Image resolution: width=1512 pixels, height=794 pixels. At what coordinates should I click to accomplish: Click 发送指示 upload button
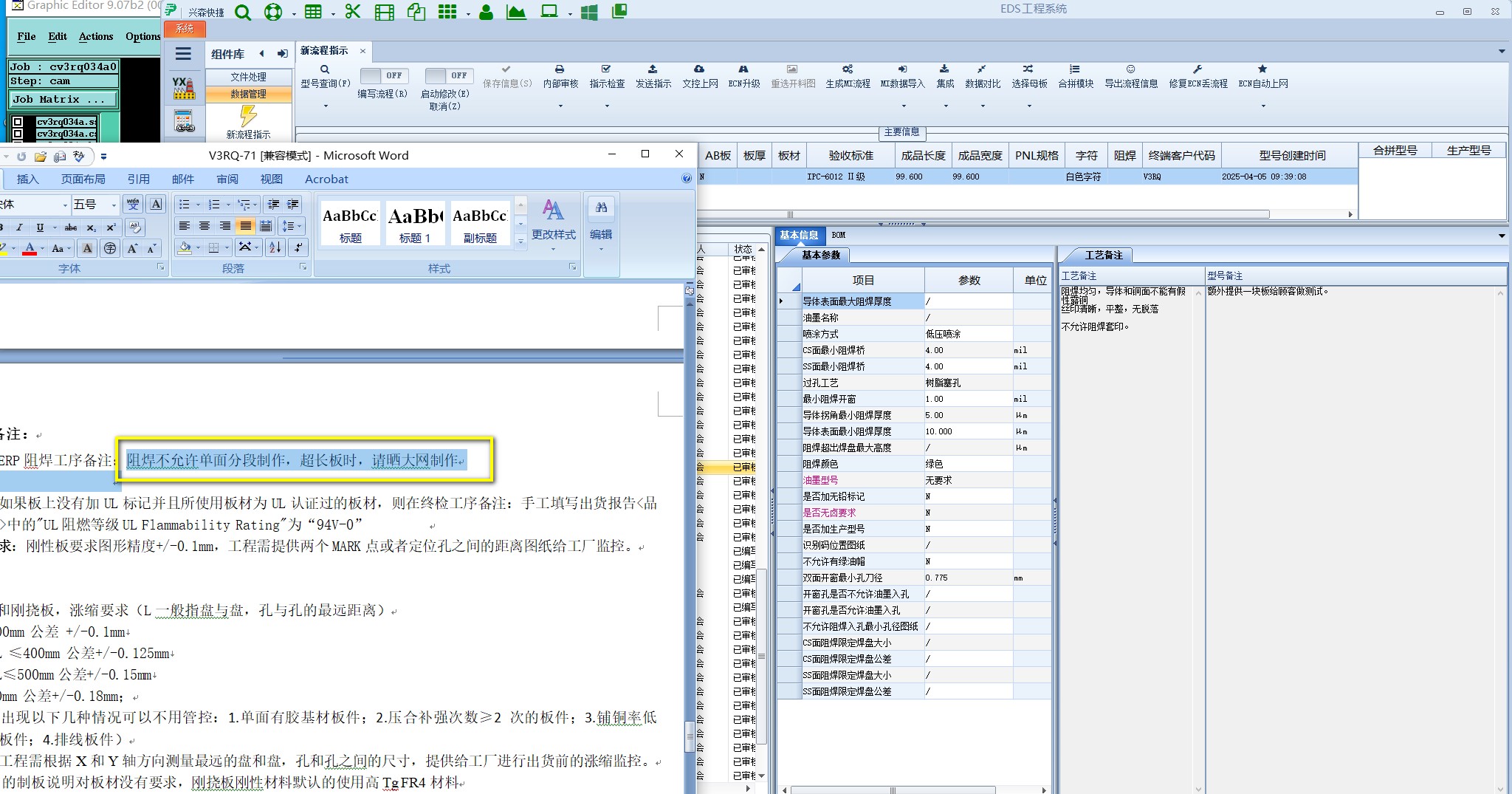pyautogui.click(x=653, y=77)
